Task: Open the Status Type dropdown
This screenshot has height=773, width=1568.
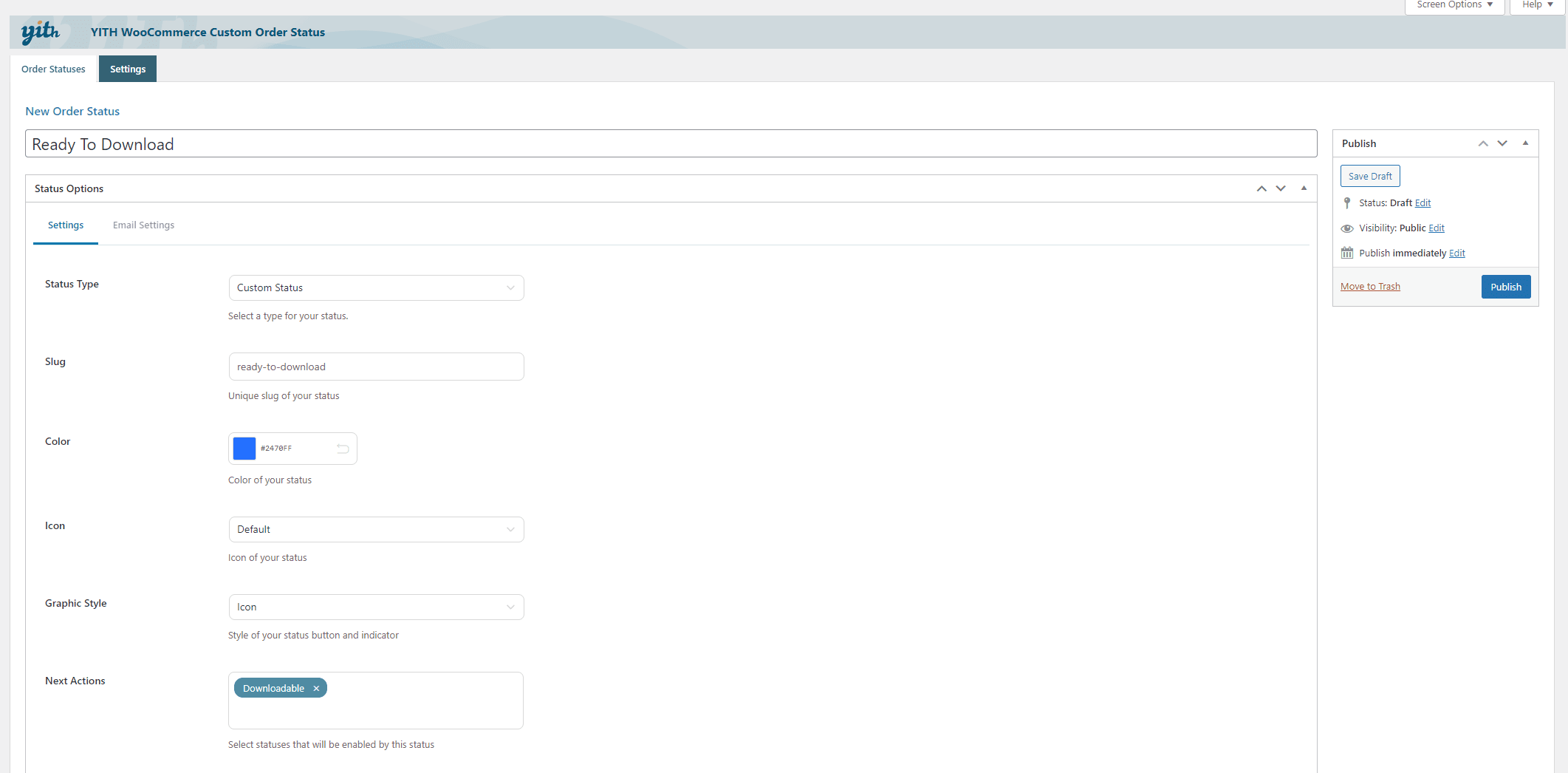Action: coord(376,287)
